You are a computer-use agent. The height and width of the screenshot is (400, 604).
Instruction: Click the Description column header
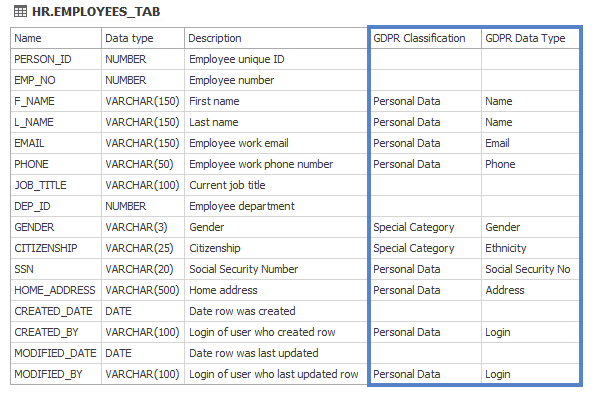point(215,38)
